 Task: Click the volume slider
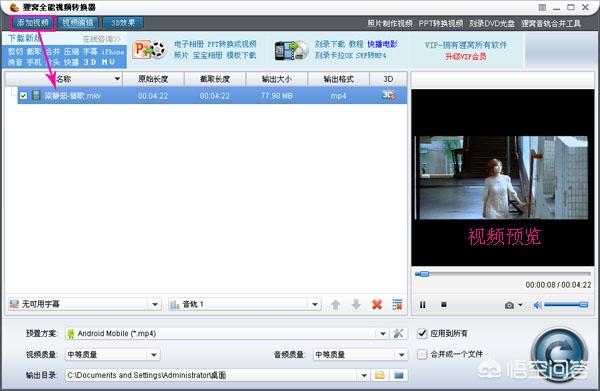(x=566, y=305)
